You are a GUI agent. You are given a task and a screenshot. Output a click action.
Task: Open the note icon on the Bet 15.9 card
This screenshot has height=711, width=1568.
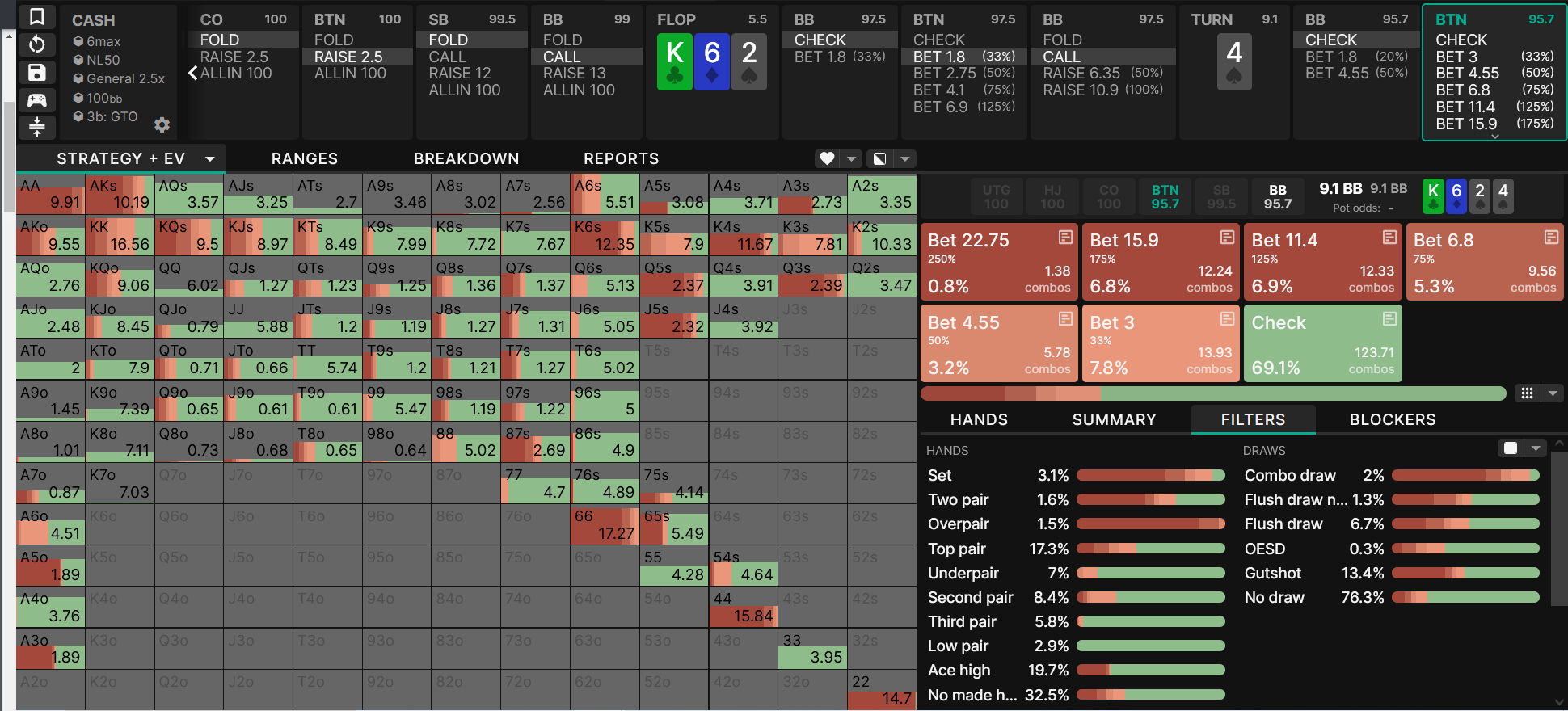(1227, 238)
